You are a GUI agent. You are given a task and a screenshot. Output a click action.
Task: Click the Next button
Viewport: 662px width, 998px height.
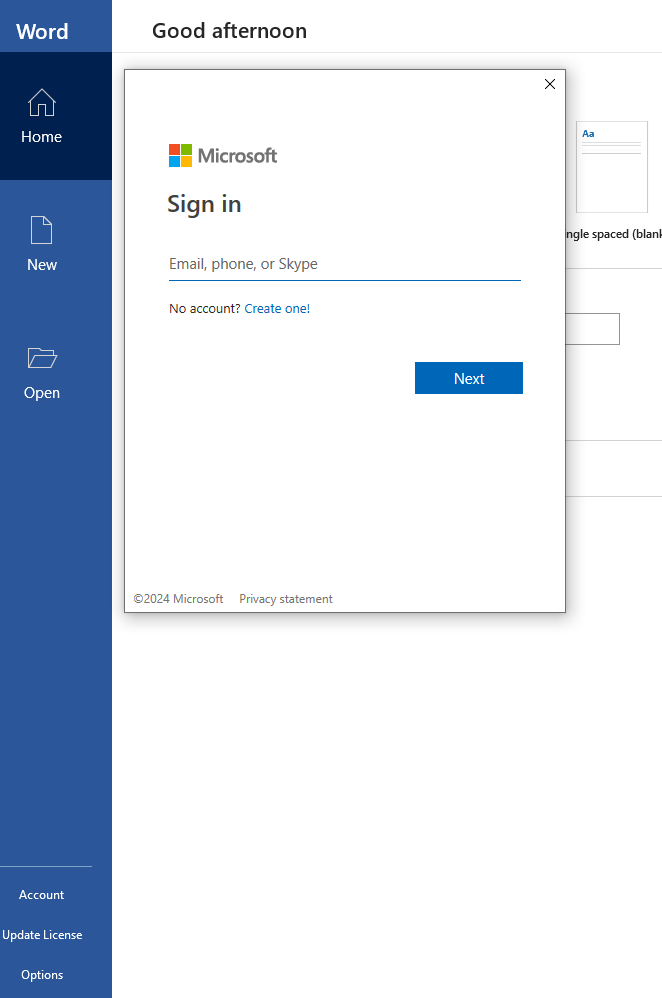[x=468, y=378]
